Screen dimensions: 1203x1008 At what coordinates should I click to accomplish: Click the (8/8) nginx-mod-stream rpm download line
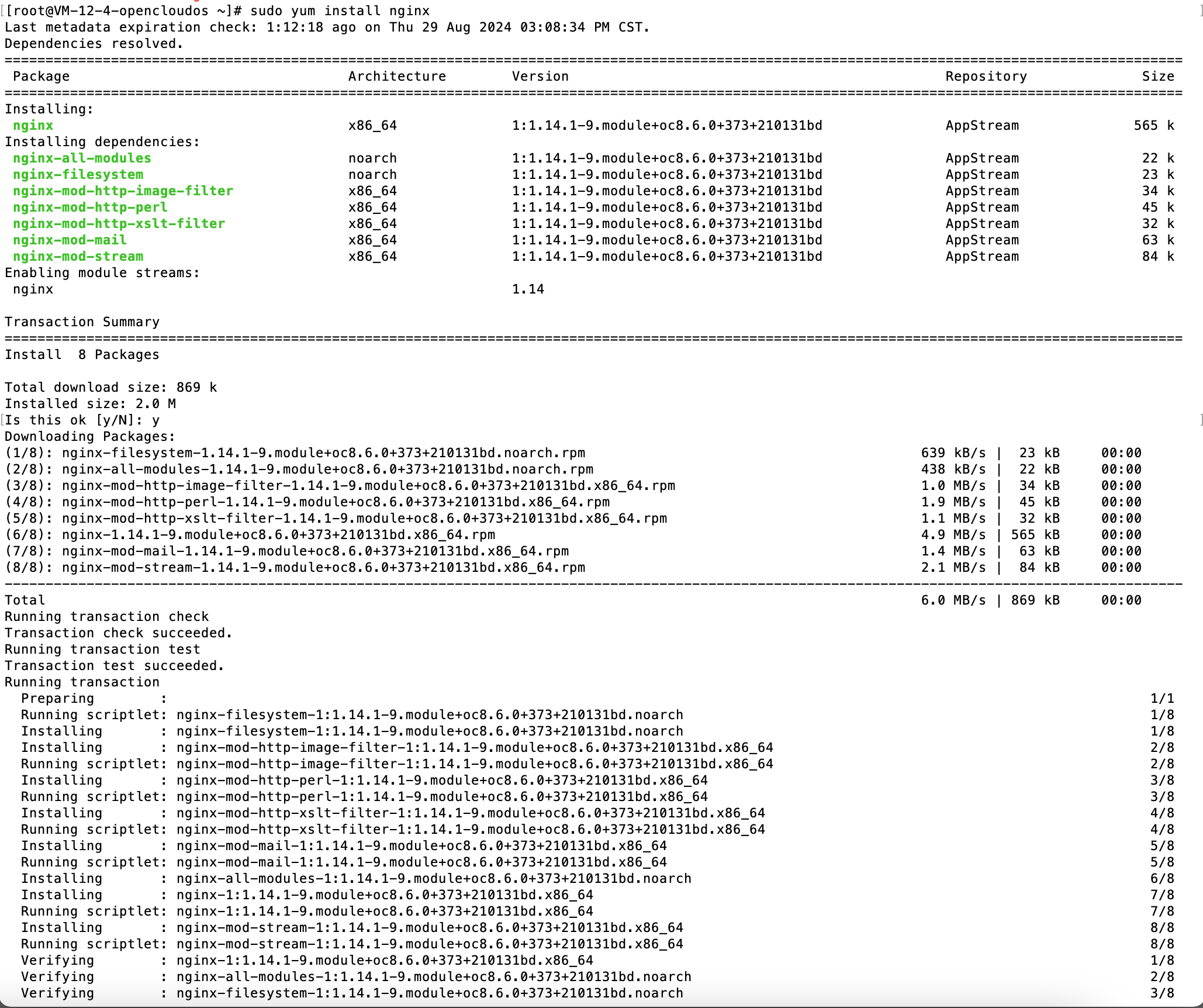click(x=573, y=568)
